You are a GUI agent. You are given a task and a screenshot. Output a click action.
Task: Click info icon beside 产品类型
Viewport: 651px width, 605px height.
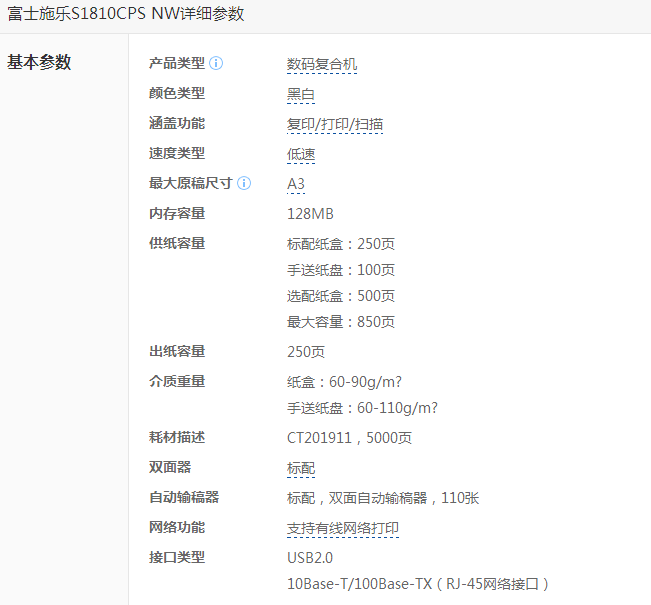click(x=216, y=63)
